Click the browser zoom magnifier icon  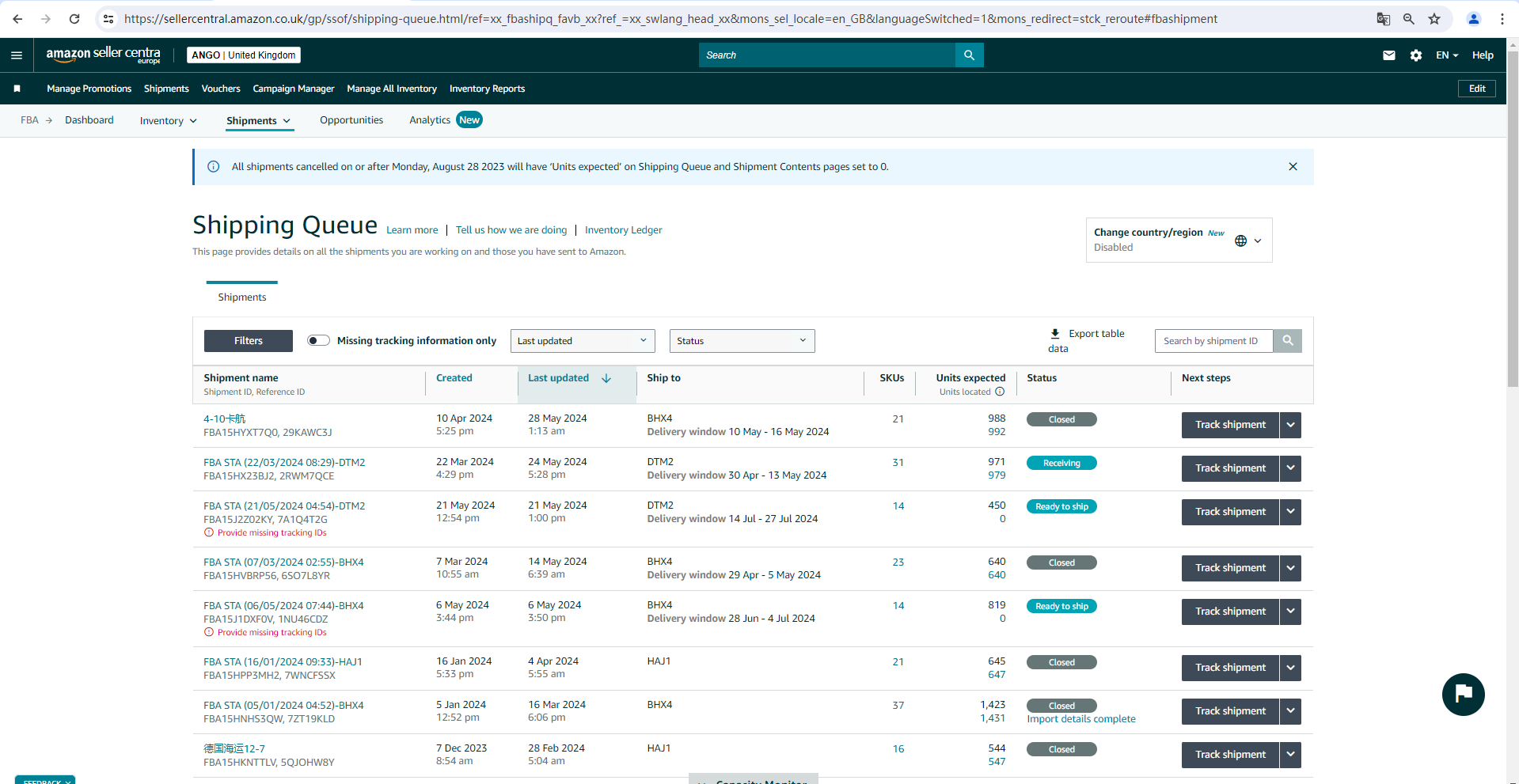1409,19
